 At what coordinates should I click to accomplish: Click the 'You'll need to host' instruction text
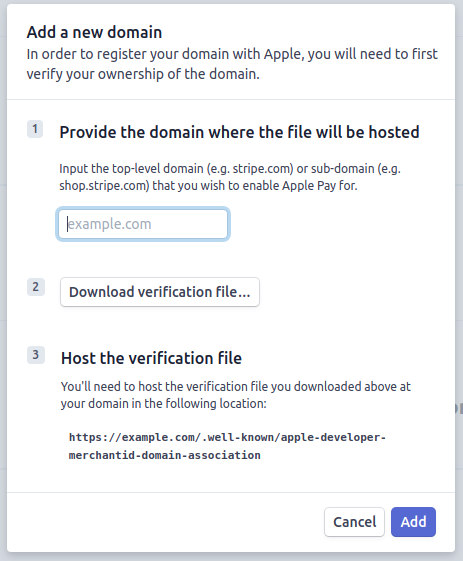point(235,395)
